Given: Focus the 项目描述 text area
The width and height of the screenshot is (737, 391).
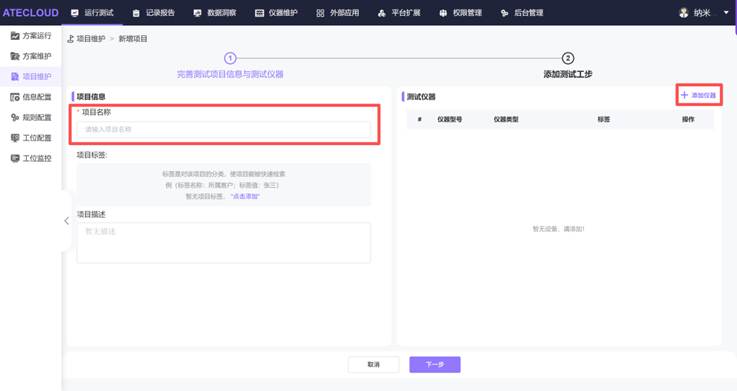Looking at the screenshot, I should [x=223, y=242].
